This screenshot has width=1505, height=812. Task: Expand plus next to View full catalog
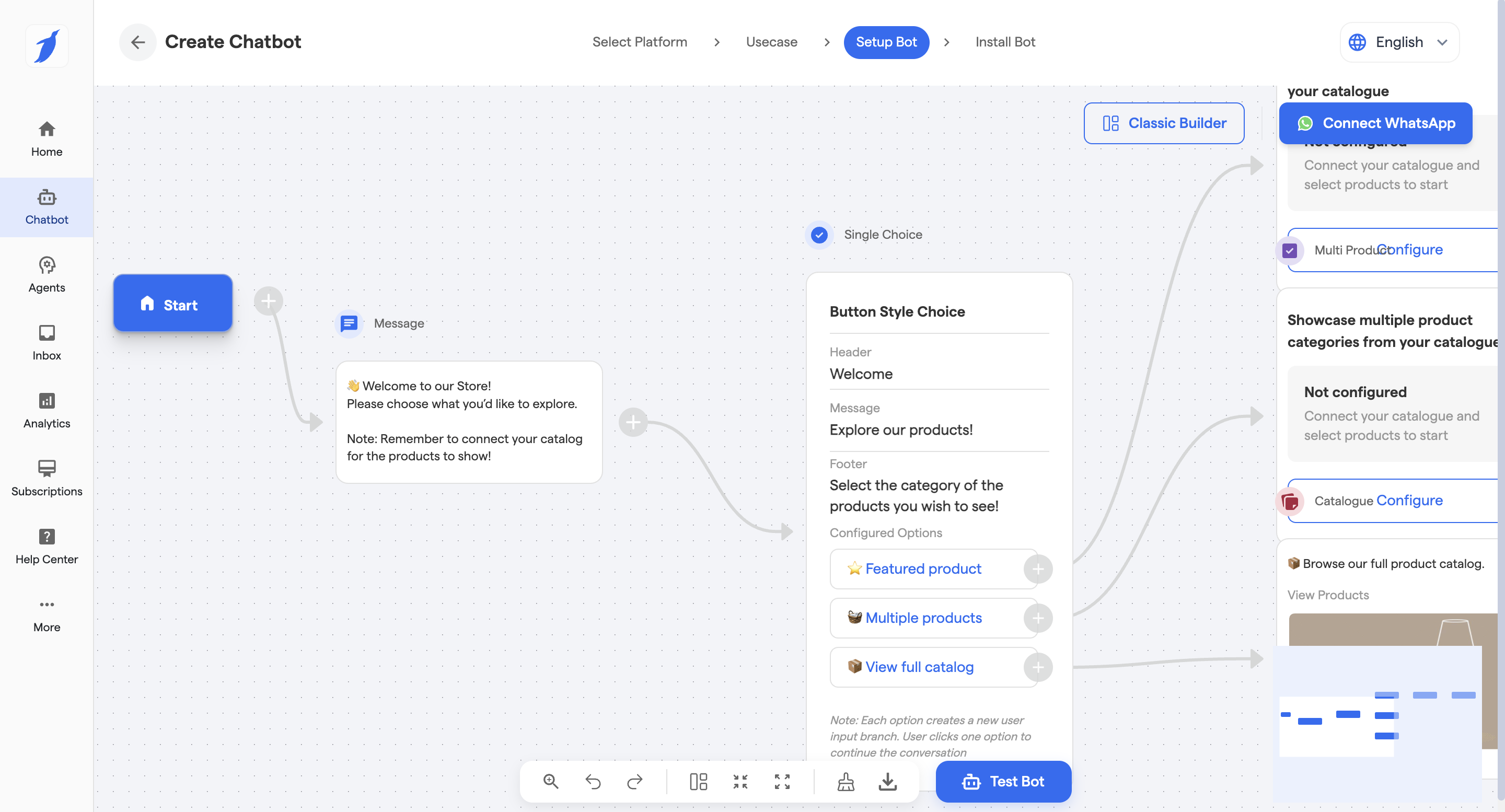click(x=1038, y=667)
